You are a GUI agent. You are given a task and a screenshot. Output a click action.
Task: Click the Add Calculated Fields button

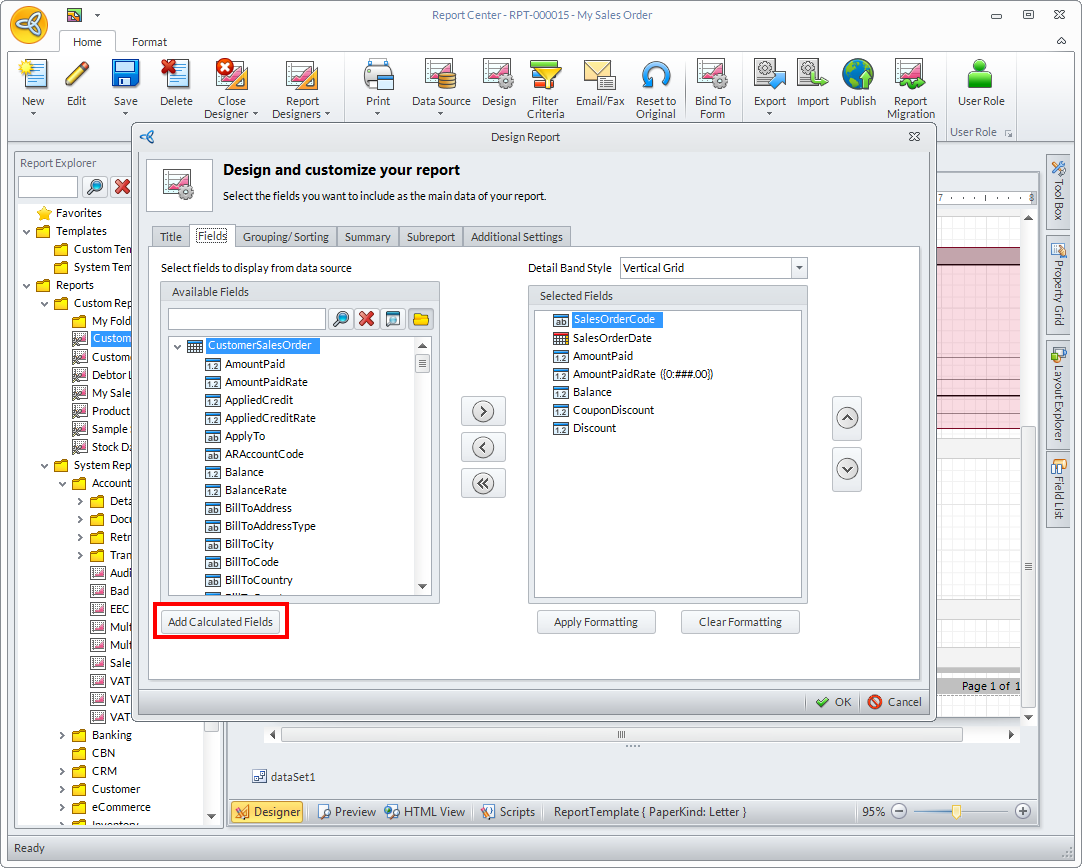(x=220, y=622)
